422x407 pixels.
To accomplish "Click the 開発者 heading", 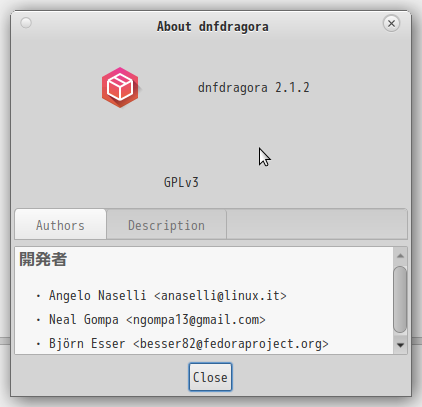I will tap(43, 259).
